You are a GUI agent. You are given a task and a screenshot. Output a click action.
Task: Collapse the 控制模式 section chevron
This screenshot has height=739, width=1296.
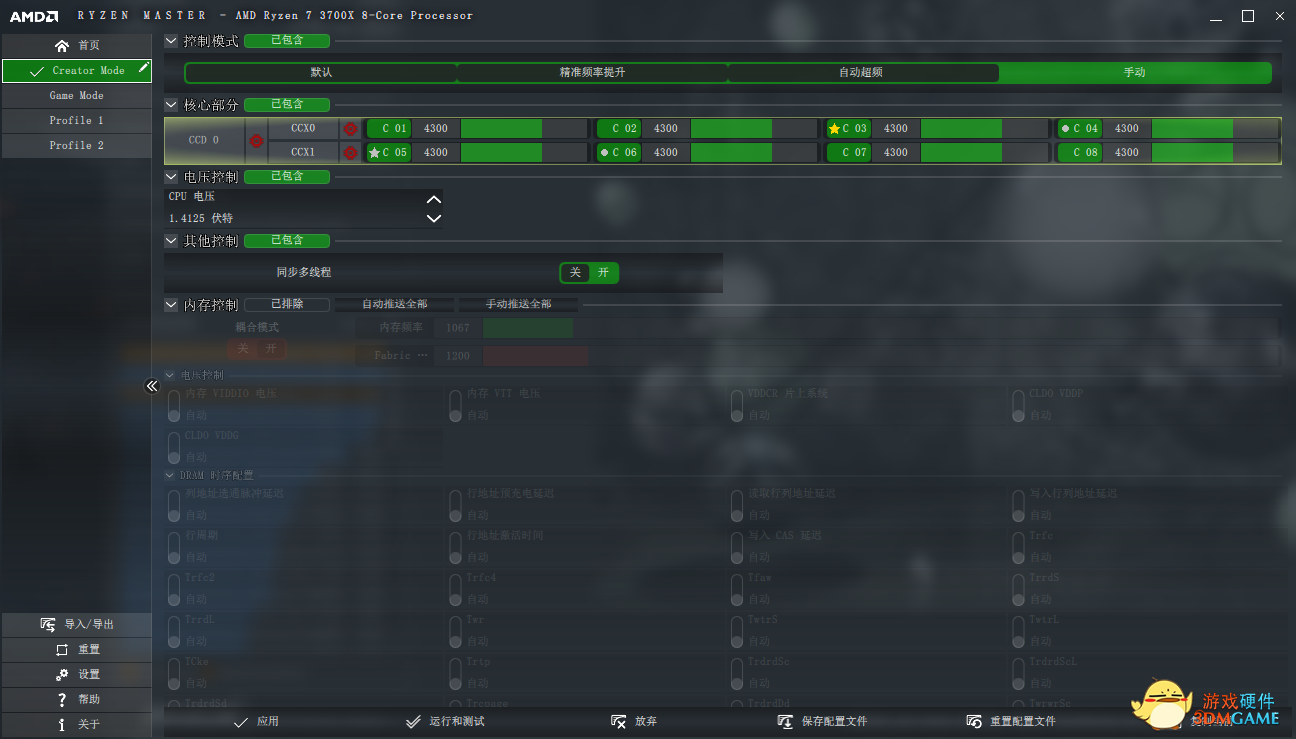pyautogui.click(x=171, y=41)
